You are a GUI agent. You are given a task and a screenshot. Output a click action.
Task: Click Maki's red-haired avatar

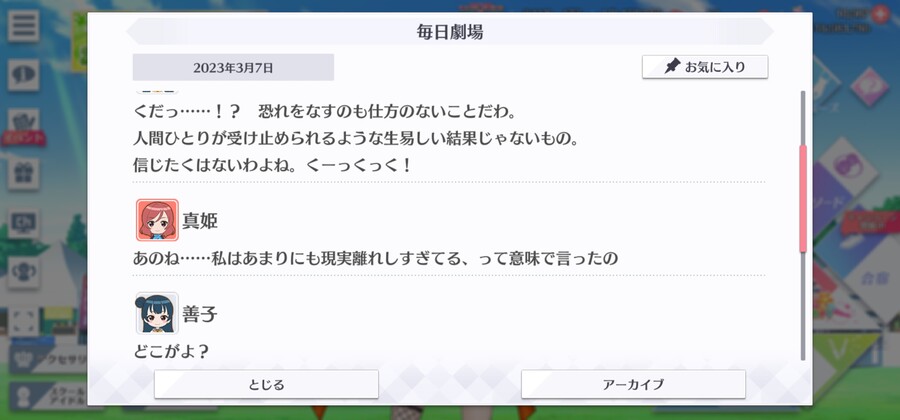(157, 220)
